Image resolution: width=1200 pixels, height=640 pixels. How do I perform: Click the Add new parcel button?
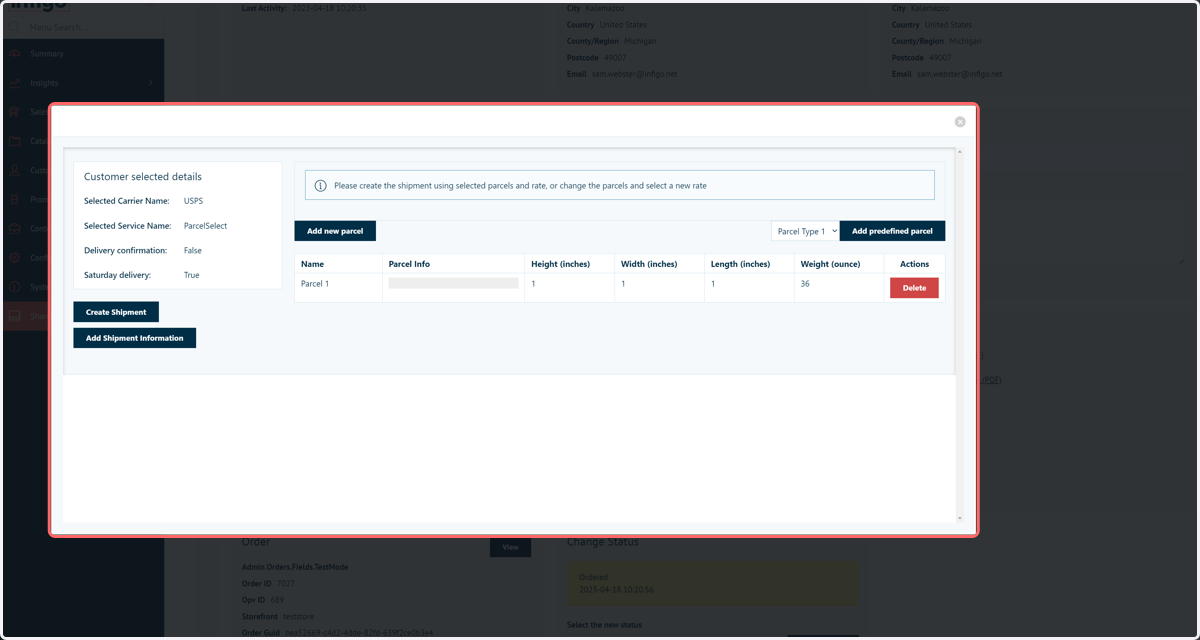click(x=335, y=231)
